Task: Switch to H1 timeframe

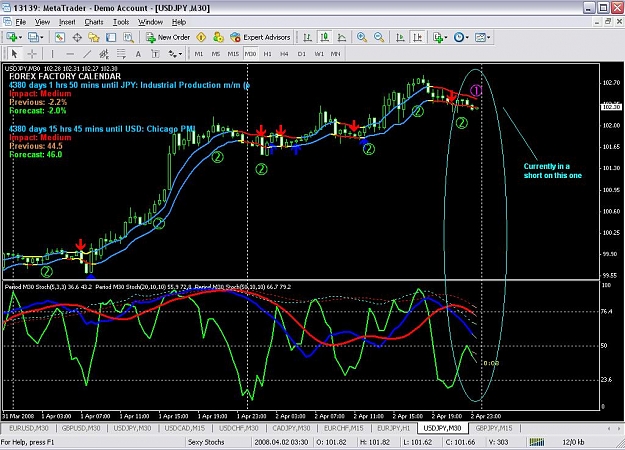Action: (267, 54)
